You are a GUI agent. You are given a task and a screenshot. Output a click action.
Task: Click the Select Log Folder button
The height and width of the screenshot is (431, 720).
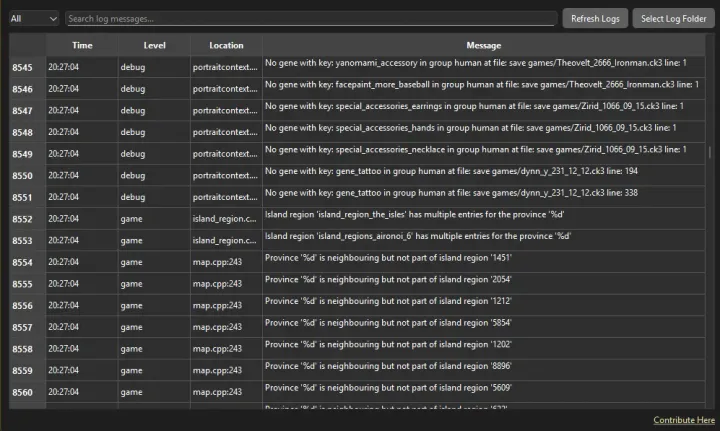pos(673,19)
